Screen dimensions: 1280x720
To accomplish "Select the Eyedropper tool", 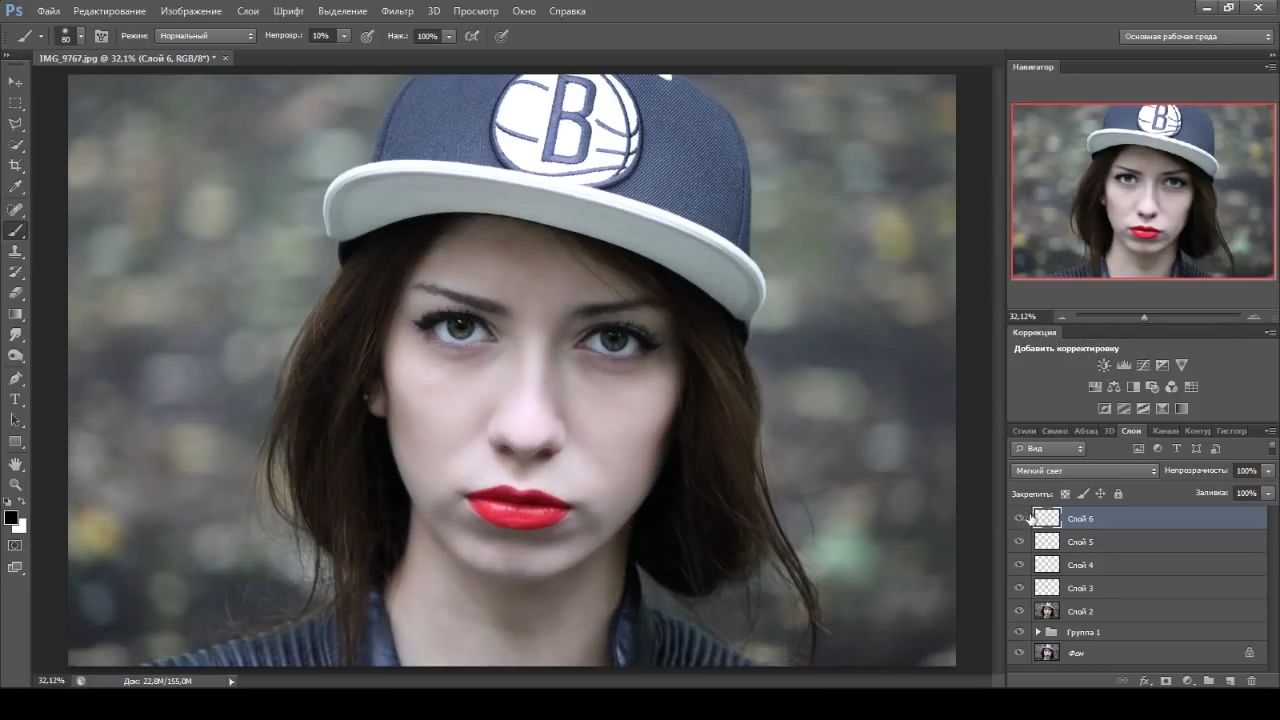I will [x=16, y=187].
